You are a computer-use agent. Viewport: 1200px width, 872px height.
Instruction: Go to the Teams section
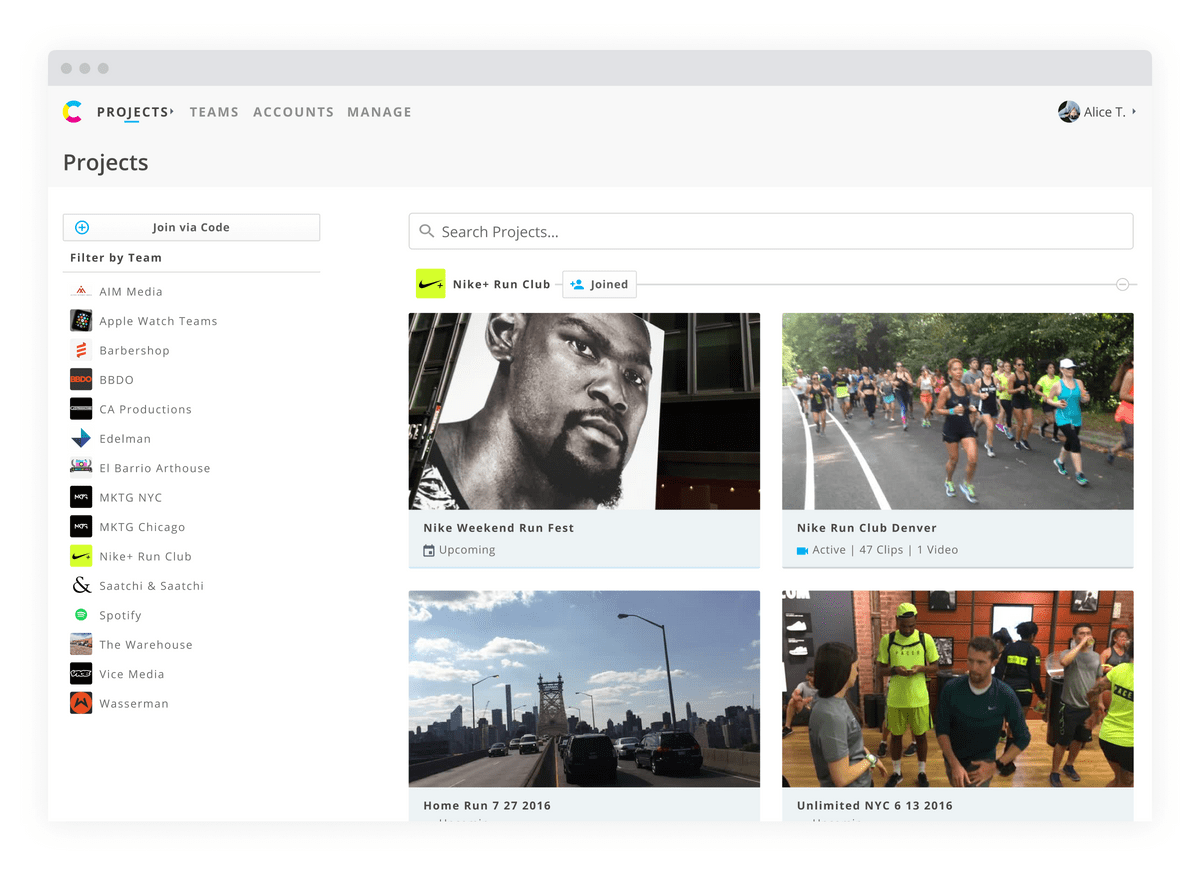(x=214, y=112)
